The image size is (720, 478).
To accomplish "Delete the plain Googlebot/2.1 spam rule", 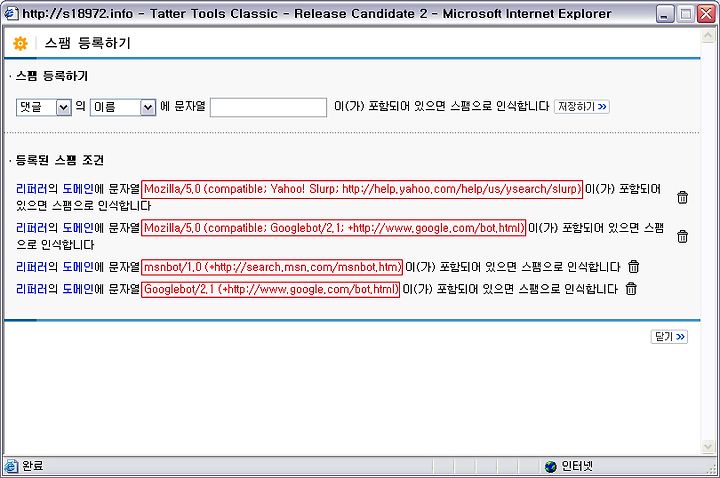I will [631, 288].
